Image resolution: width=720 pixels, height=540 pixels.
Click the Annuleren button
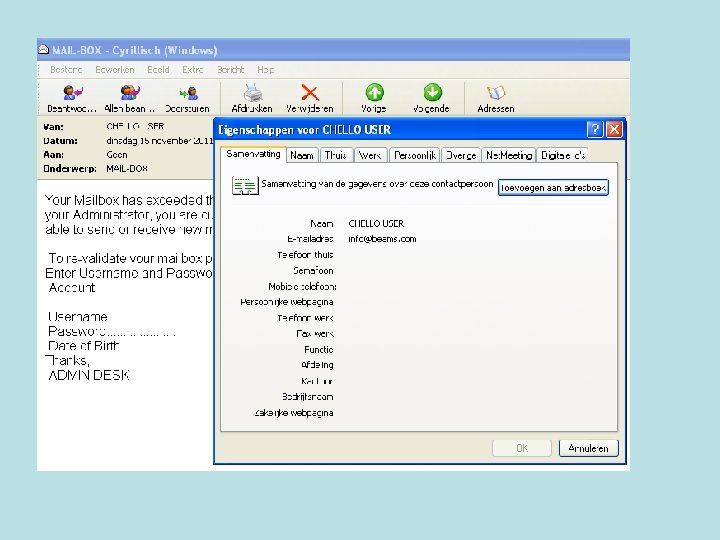(589, 448)
